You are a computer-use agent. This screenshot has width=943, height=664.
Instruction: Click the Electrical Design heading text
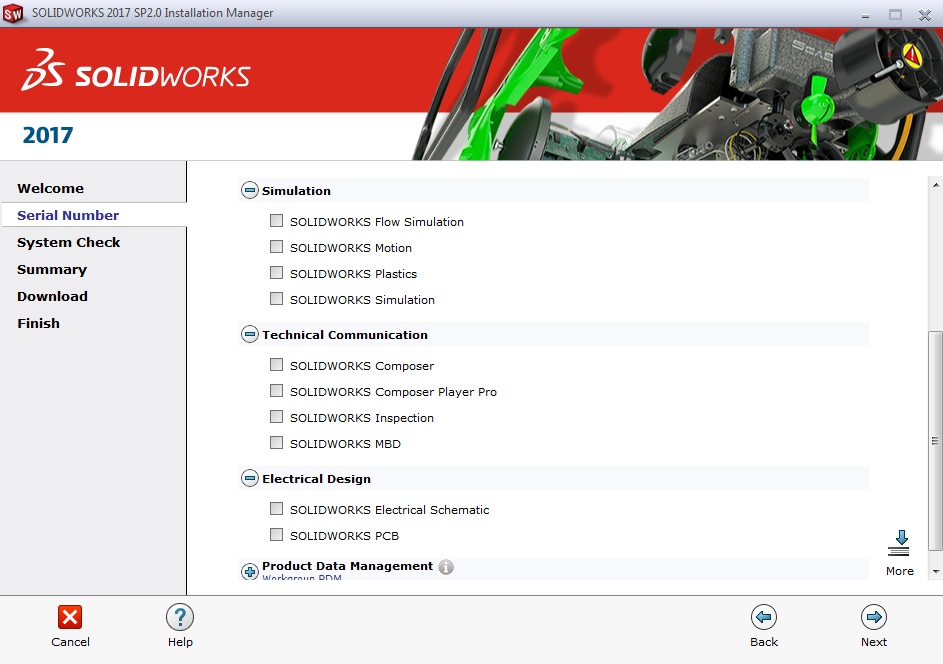[x=316, y=479]
